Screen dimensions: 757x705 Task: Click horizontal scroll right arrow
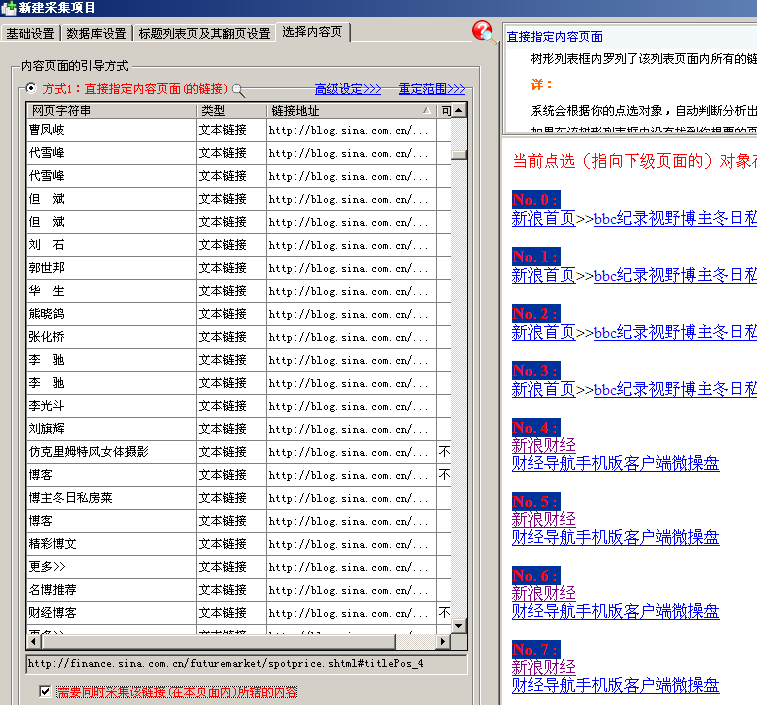pyautogui.click(x=443, y=641)
